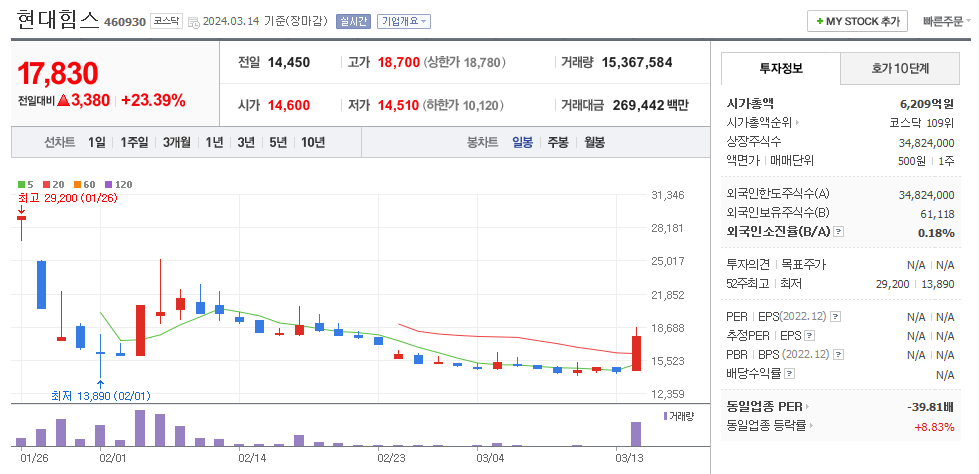Image resolution: width=979 pixels, height=474 pixels.
Task: Expand the 동일업종 PER arrow link
Action: (x=807, y=407)
